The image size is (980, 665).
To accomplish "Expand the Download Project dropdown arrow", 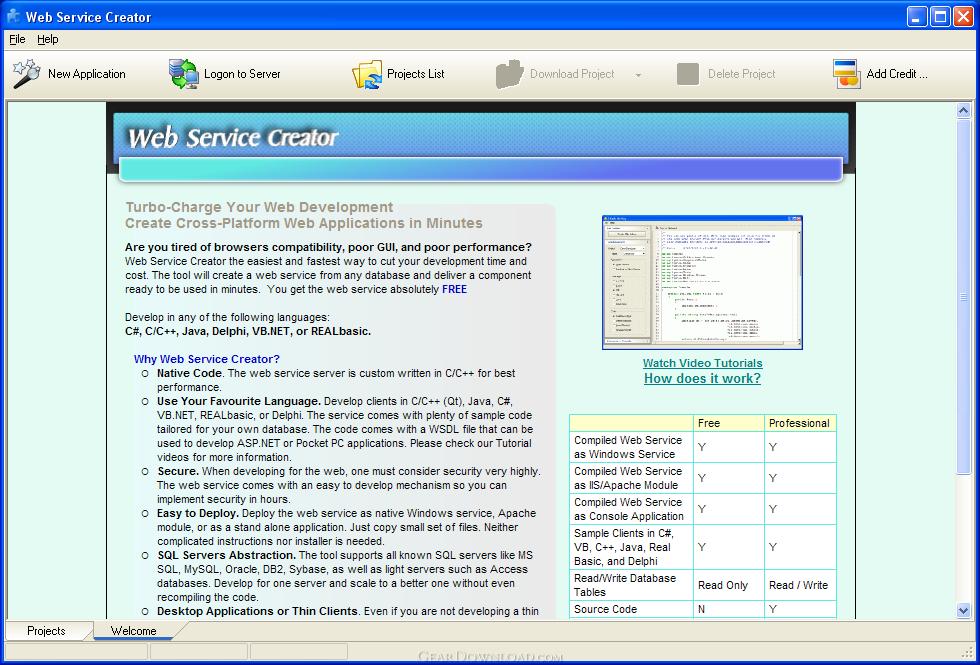I will (638, 75).
